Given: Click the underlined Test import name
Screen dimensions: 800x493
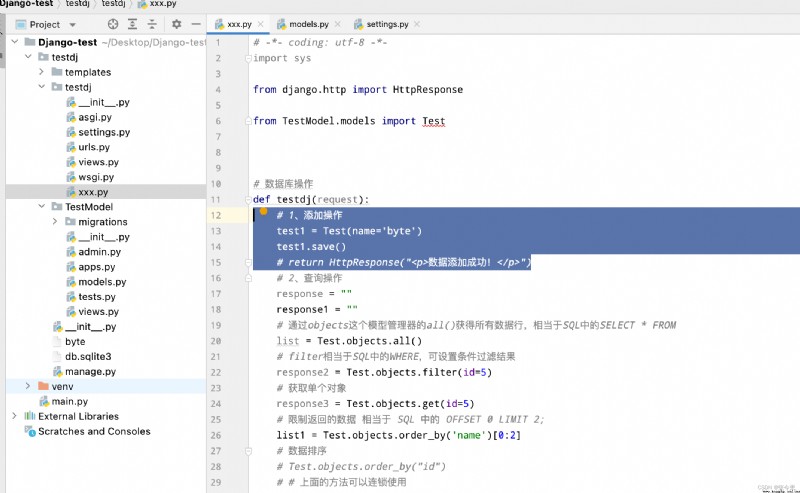Looking at the screenshot, I should point(434,121).
